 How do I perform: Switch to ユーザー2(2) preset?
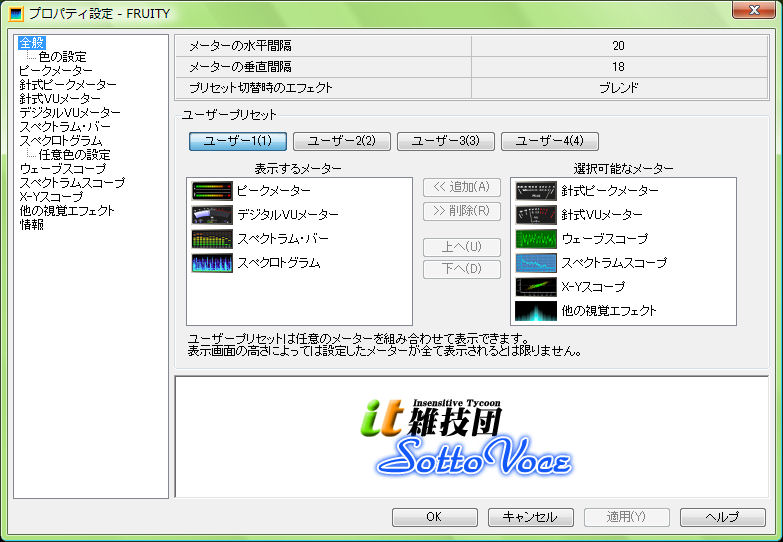[342, 141]
